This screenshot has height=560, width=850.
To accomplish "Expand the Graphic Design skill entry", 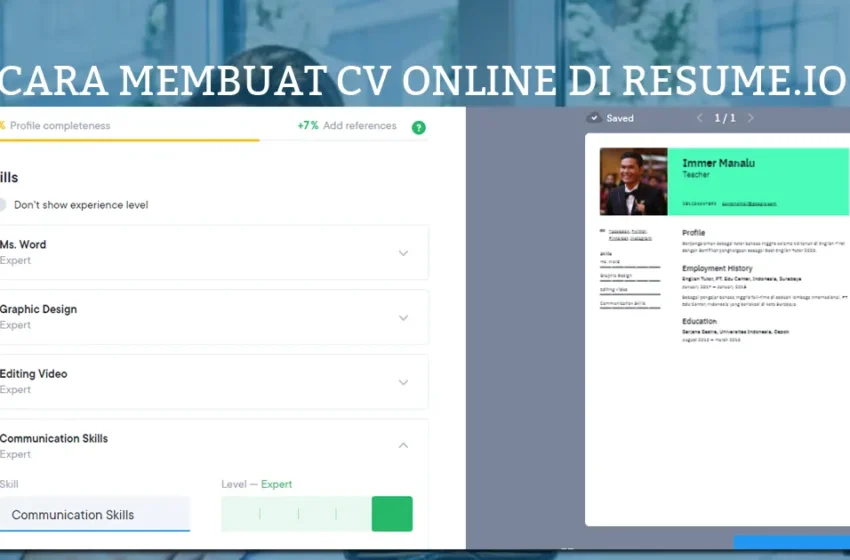I will tap(403, 318).
